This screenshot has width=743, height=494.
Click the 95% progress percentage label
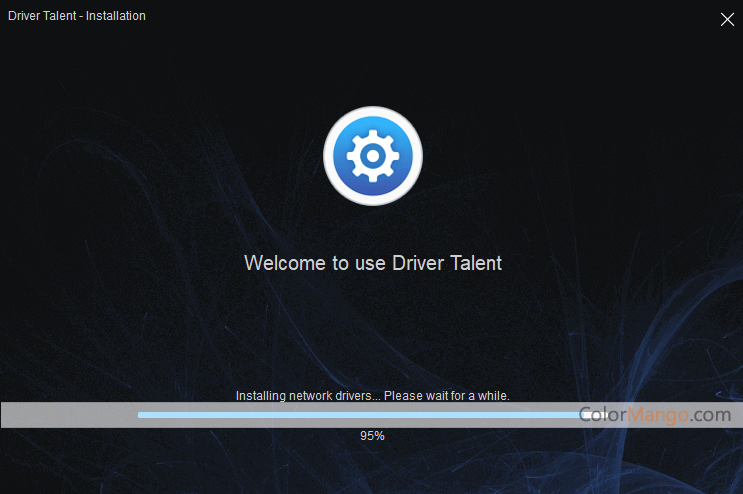pyautogui.click(x=372, y=436)
